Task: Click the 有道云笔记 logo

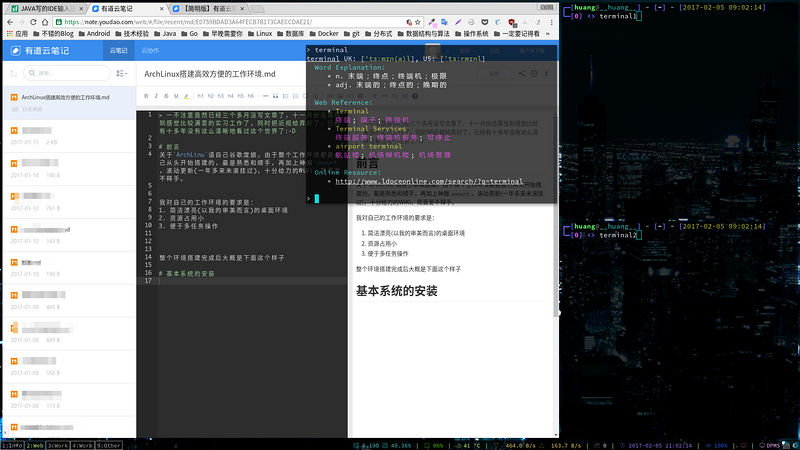Action: [x=40, y=51]
